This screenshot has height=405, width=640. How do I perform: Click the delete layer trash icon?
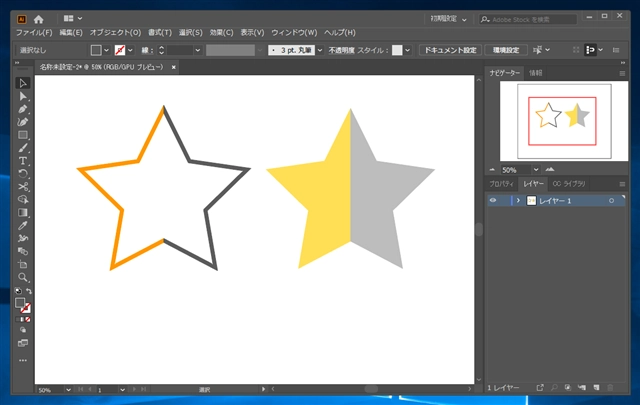tap(610, 387)
